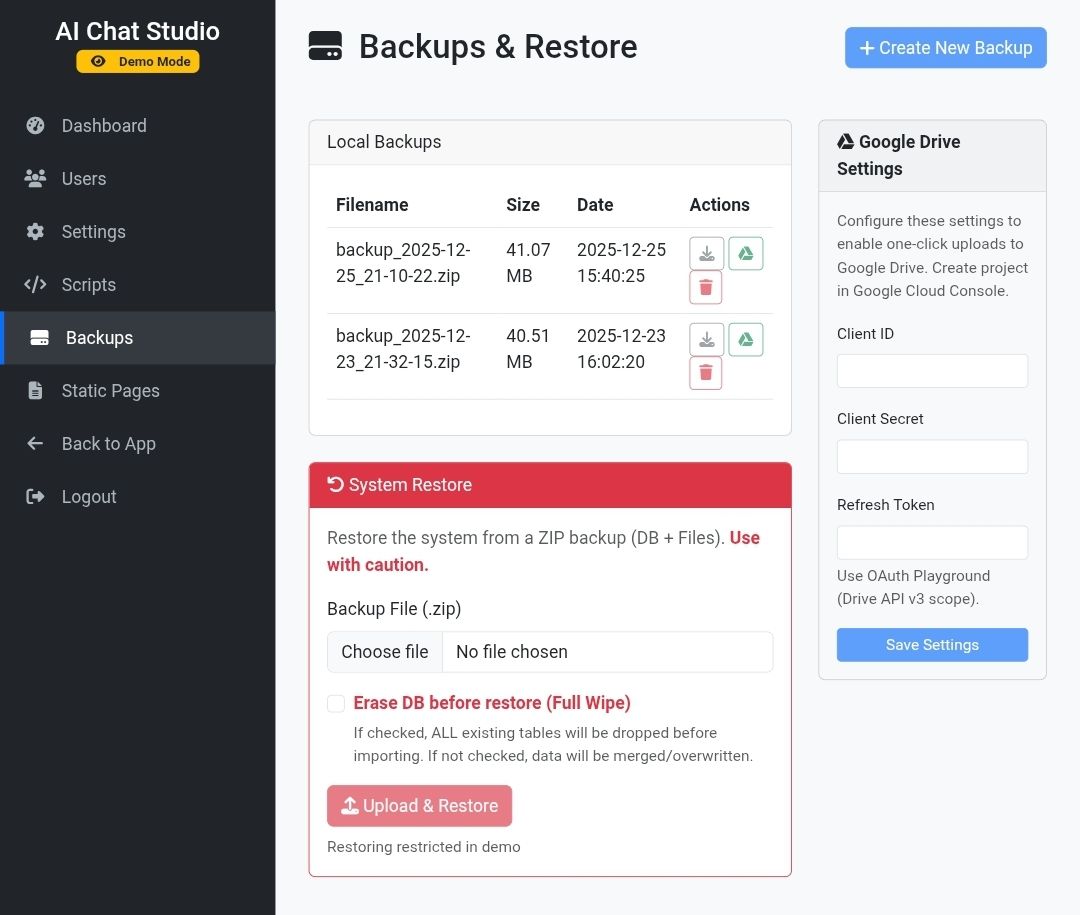Screen dimensions: 1080x915
Task: Click the Scripts code icon in sidebar
Action: [x=36, y=285]
